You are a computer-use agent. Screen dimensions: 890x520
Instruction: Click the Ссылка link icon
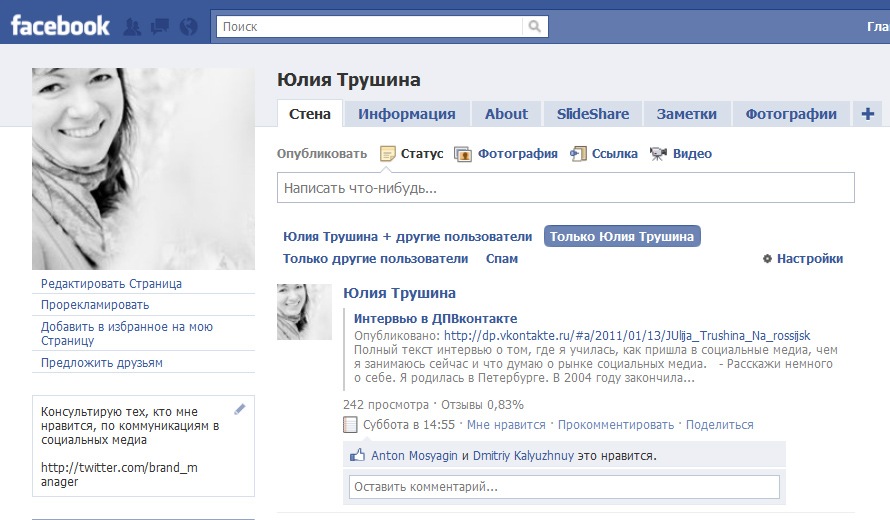coord(578,154)
